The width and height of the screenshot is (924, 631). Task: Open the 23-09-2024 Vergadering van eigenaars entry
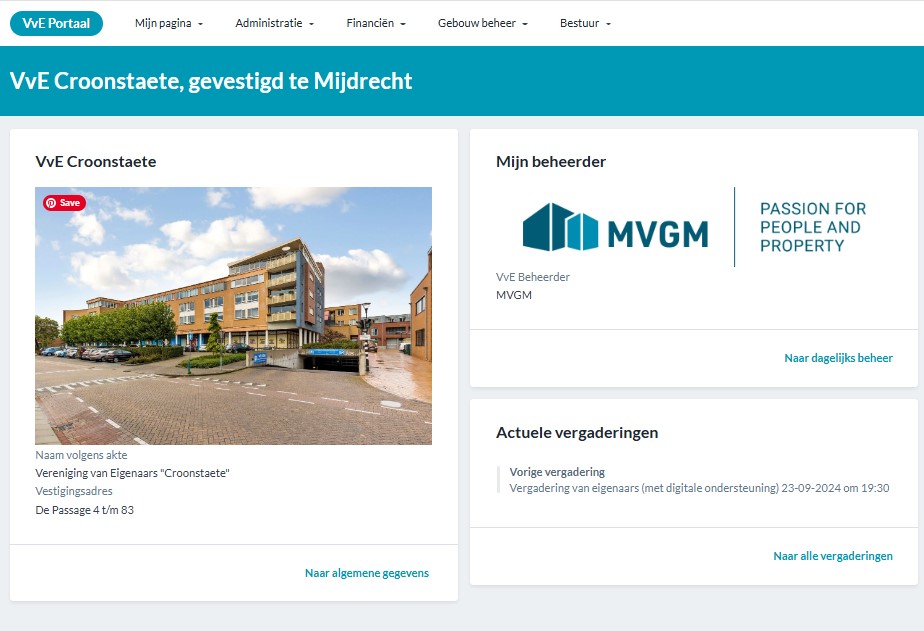coord(698,488)
